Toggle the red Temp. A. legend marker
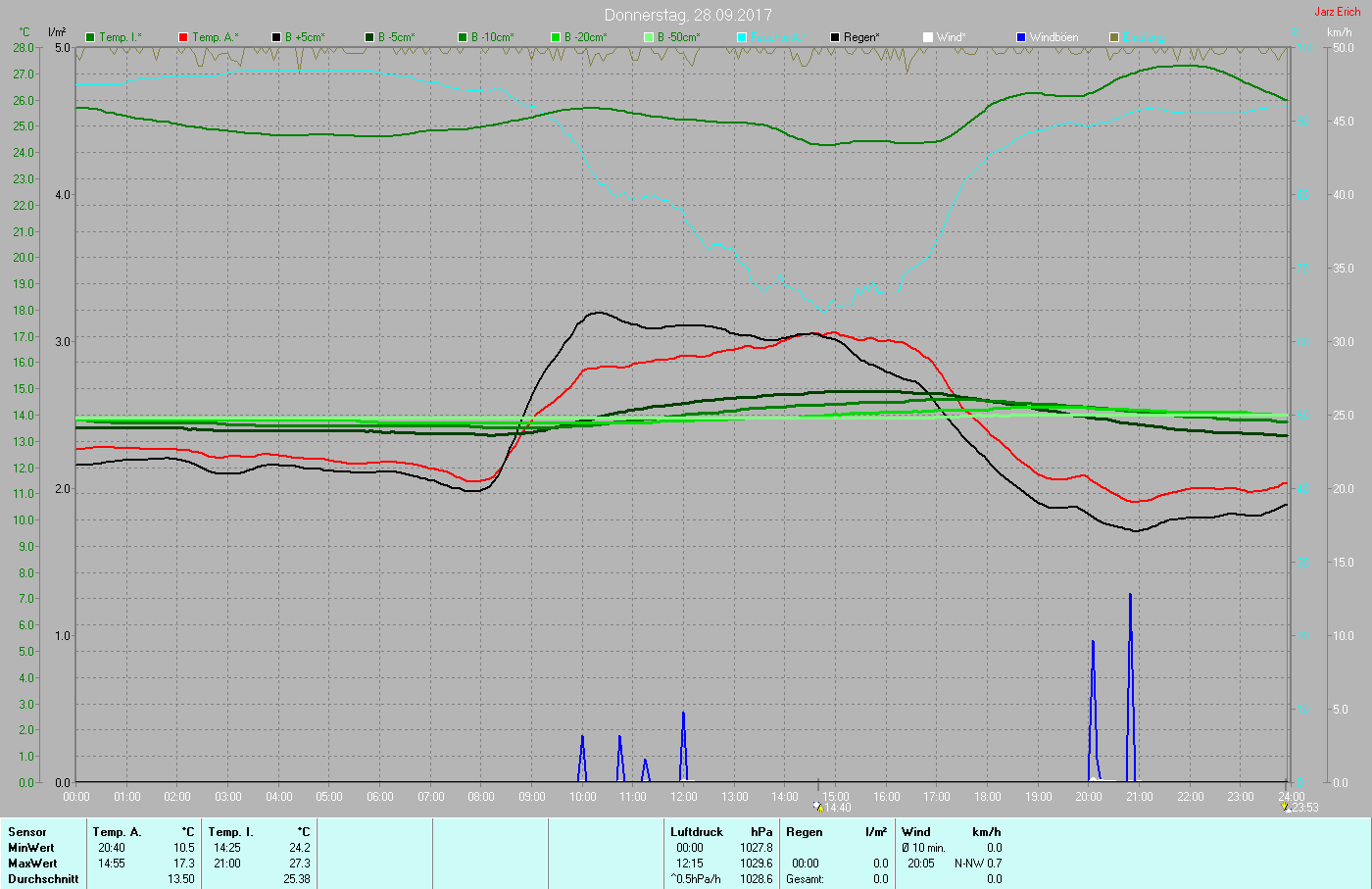Image resolution: width=1372 pixels, height=889 pixels. pos(183,37)
